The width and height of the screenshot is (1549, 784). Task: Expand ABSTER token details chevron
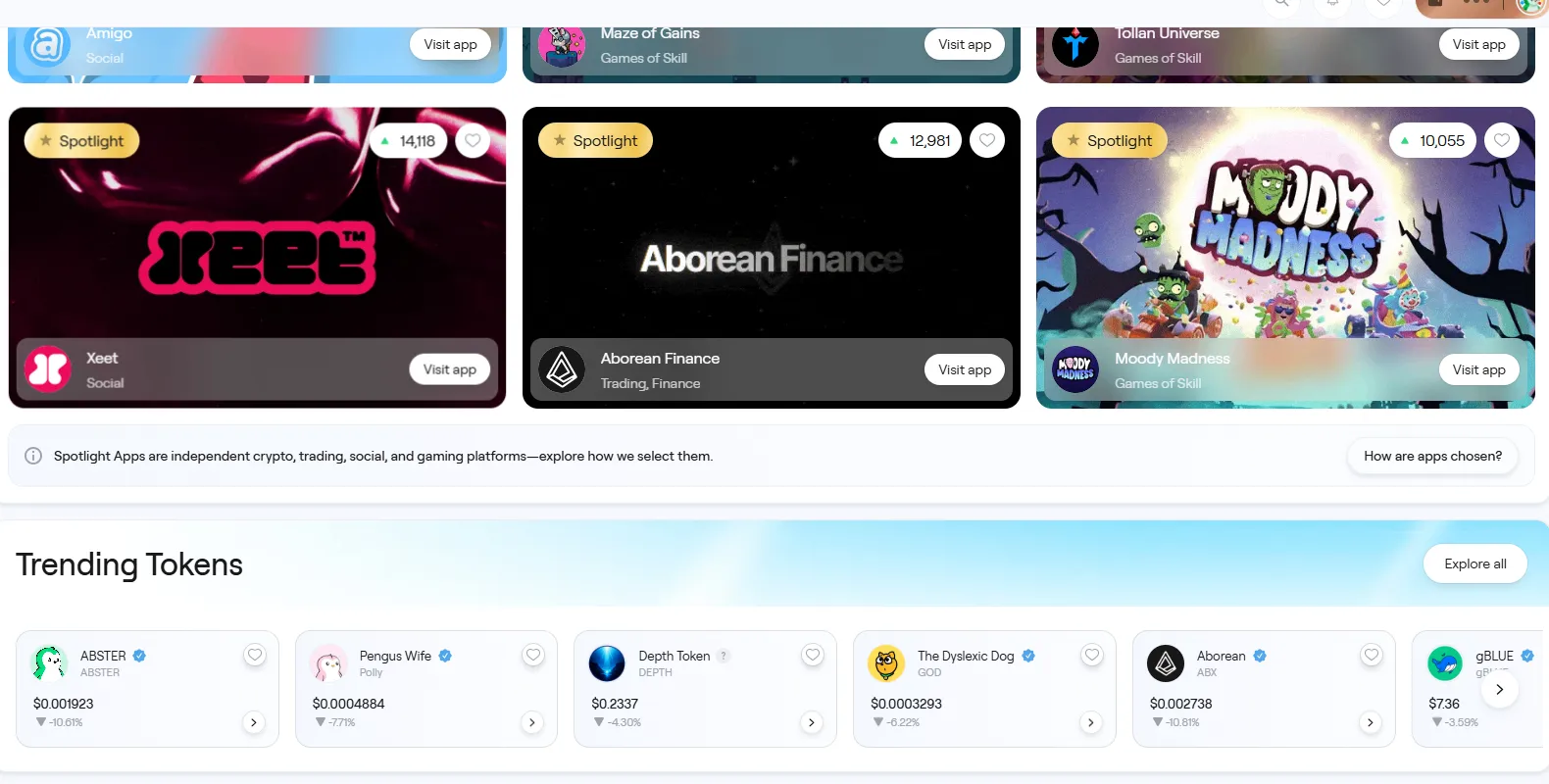(x=254, y=722)
